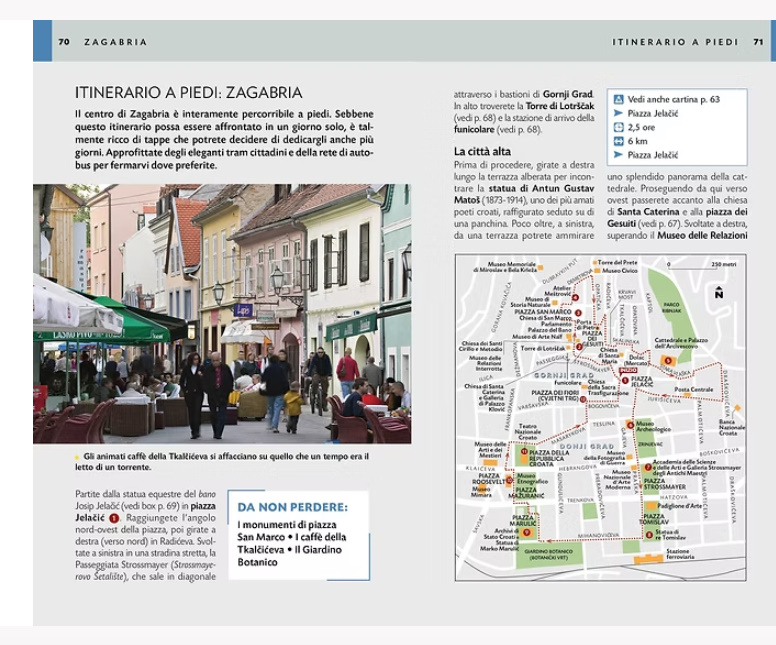
Task: Click 'GIARDINO BOTANICO' green area on the map
Action: pos(548,554)
